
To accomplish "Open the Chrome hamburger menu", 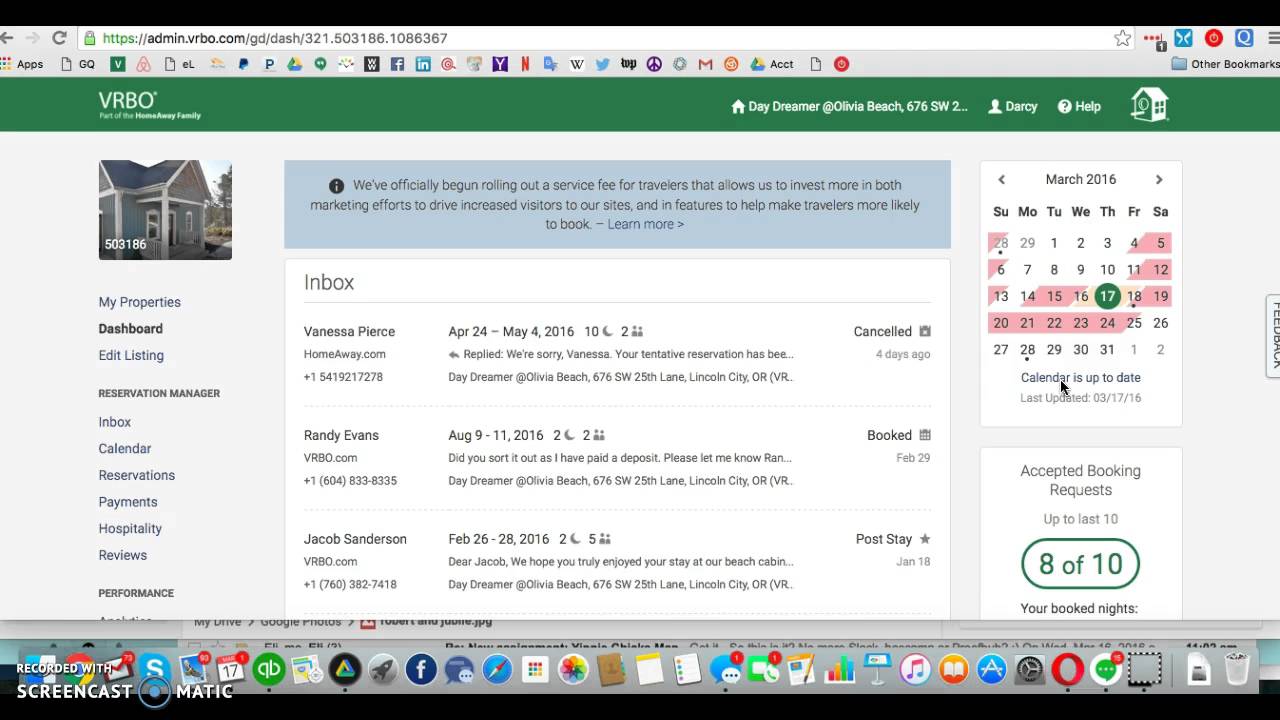I will click(1271, 38).
